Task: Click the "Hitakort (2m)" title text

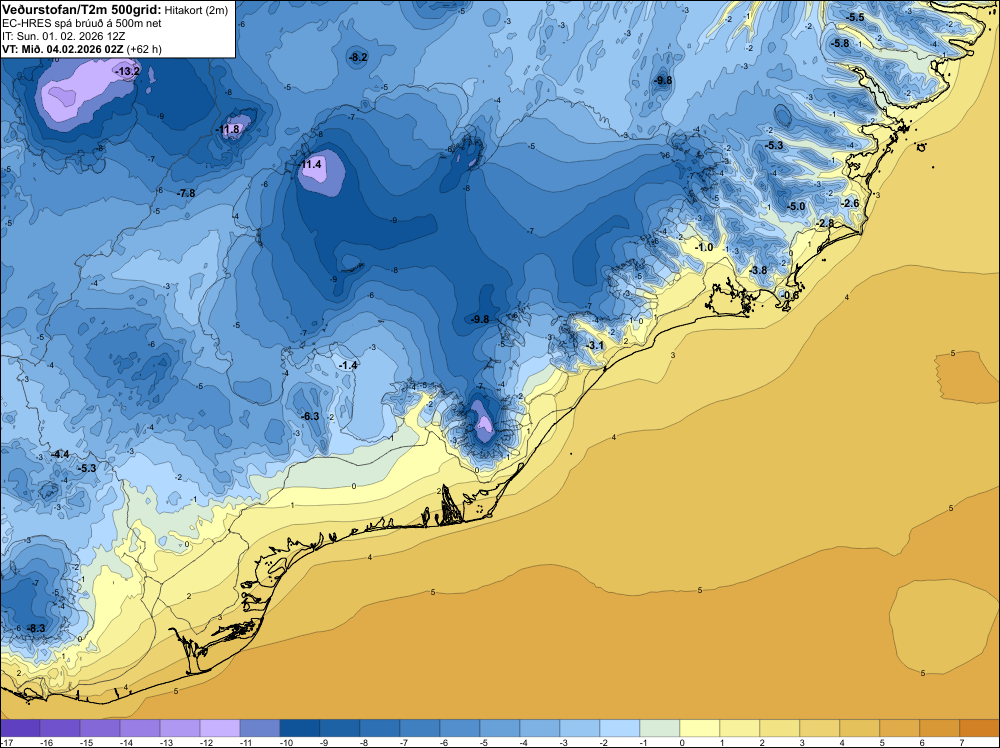Action: coord(196,11)
